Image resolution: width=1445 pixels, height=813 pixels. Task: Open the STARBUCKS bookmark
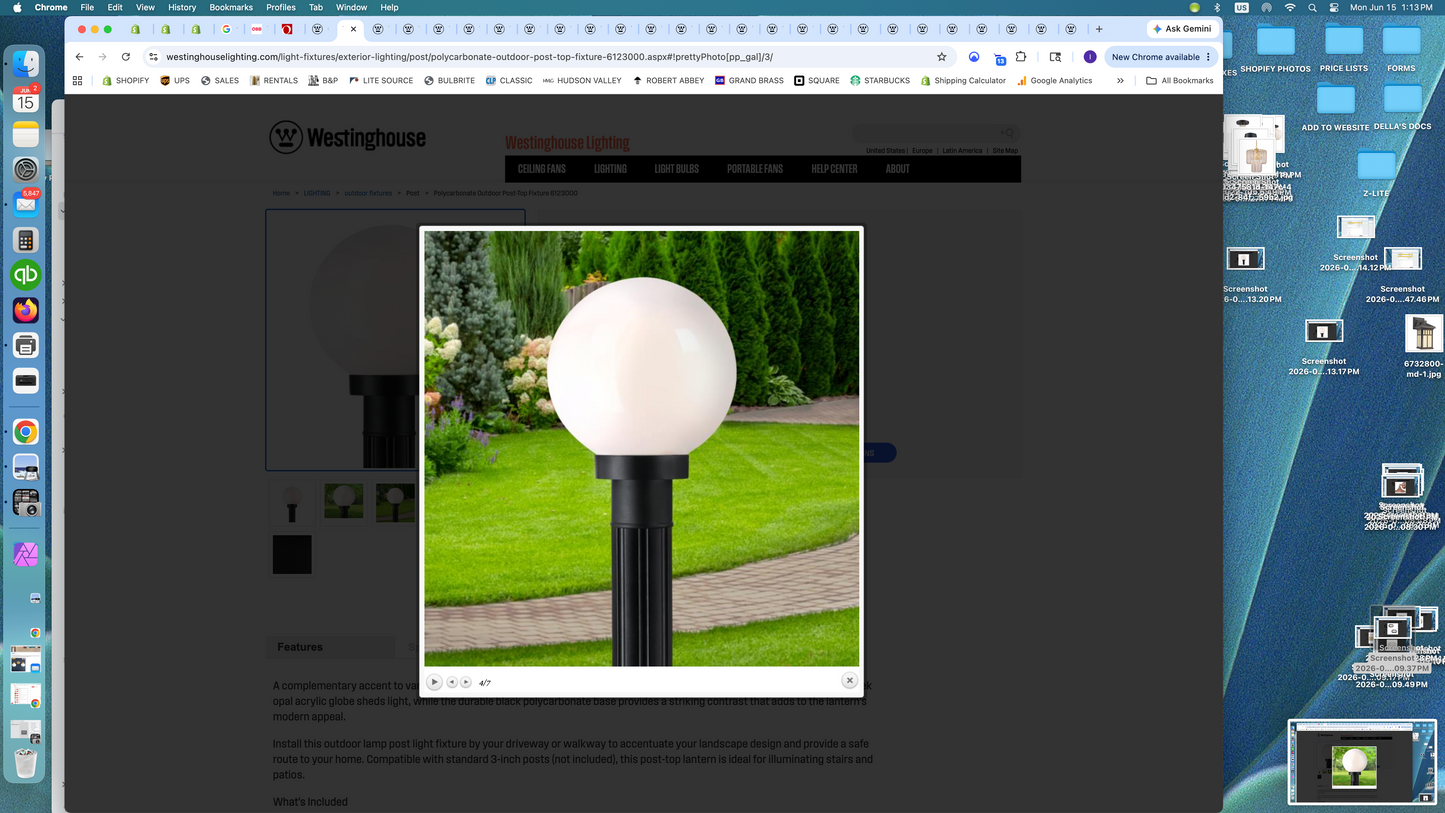pos(880,80)
